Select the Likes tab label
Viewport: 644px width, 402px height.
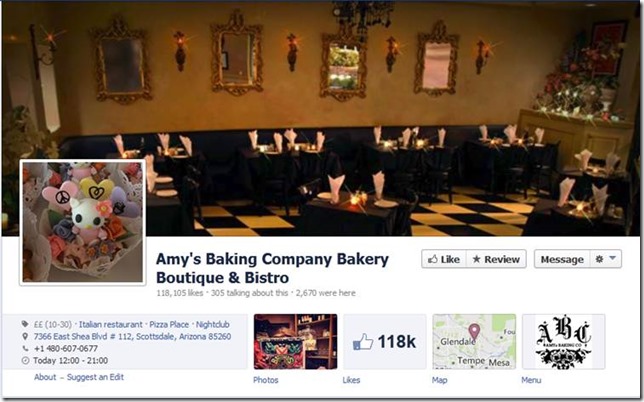[x=351, y=380]
